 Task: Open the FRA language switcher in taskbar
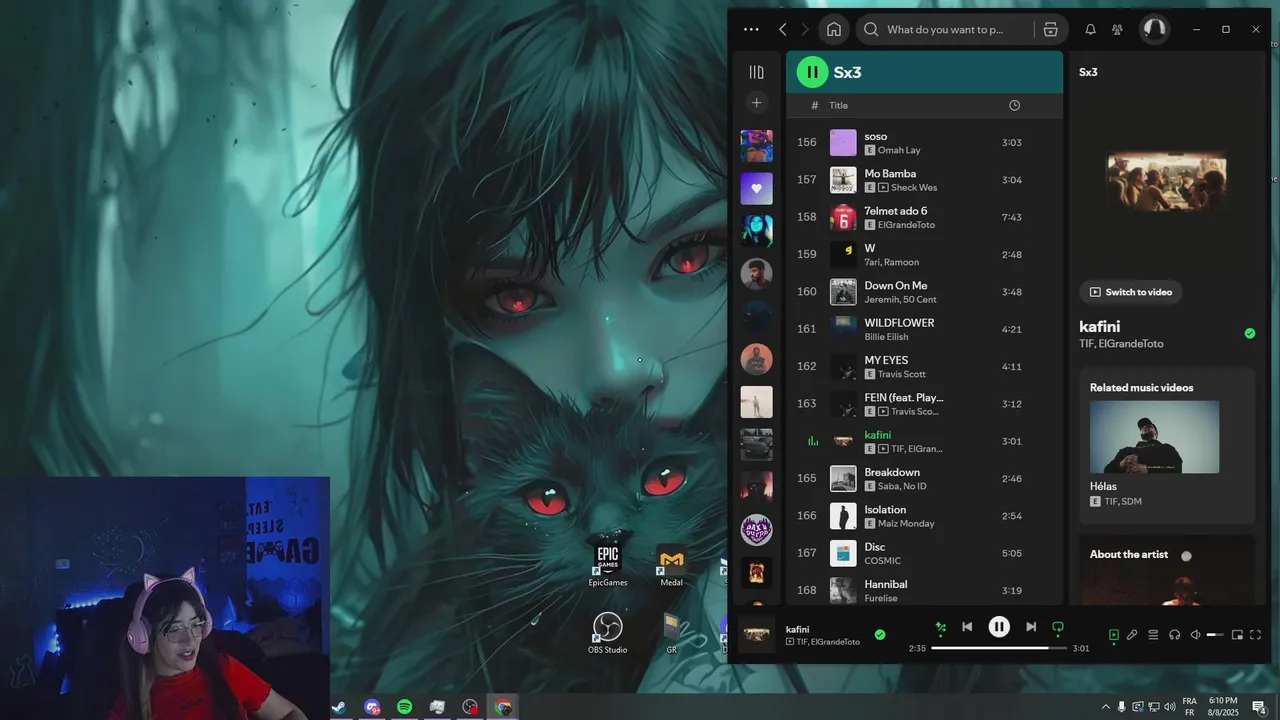(x=1190, y=707)
